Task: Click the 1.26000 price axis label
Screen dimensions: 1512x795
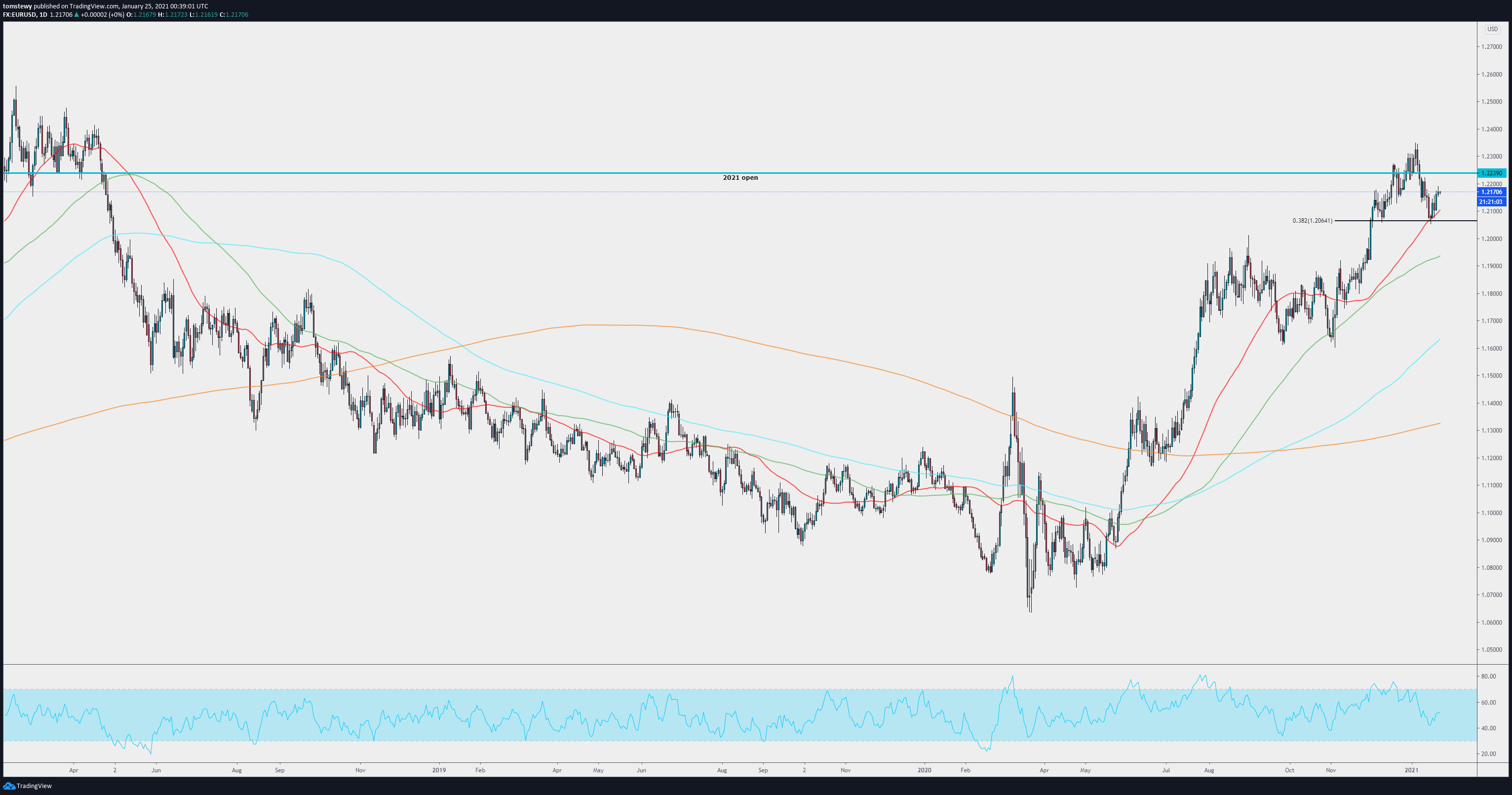Action: [x=1491, y=74]
